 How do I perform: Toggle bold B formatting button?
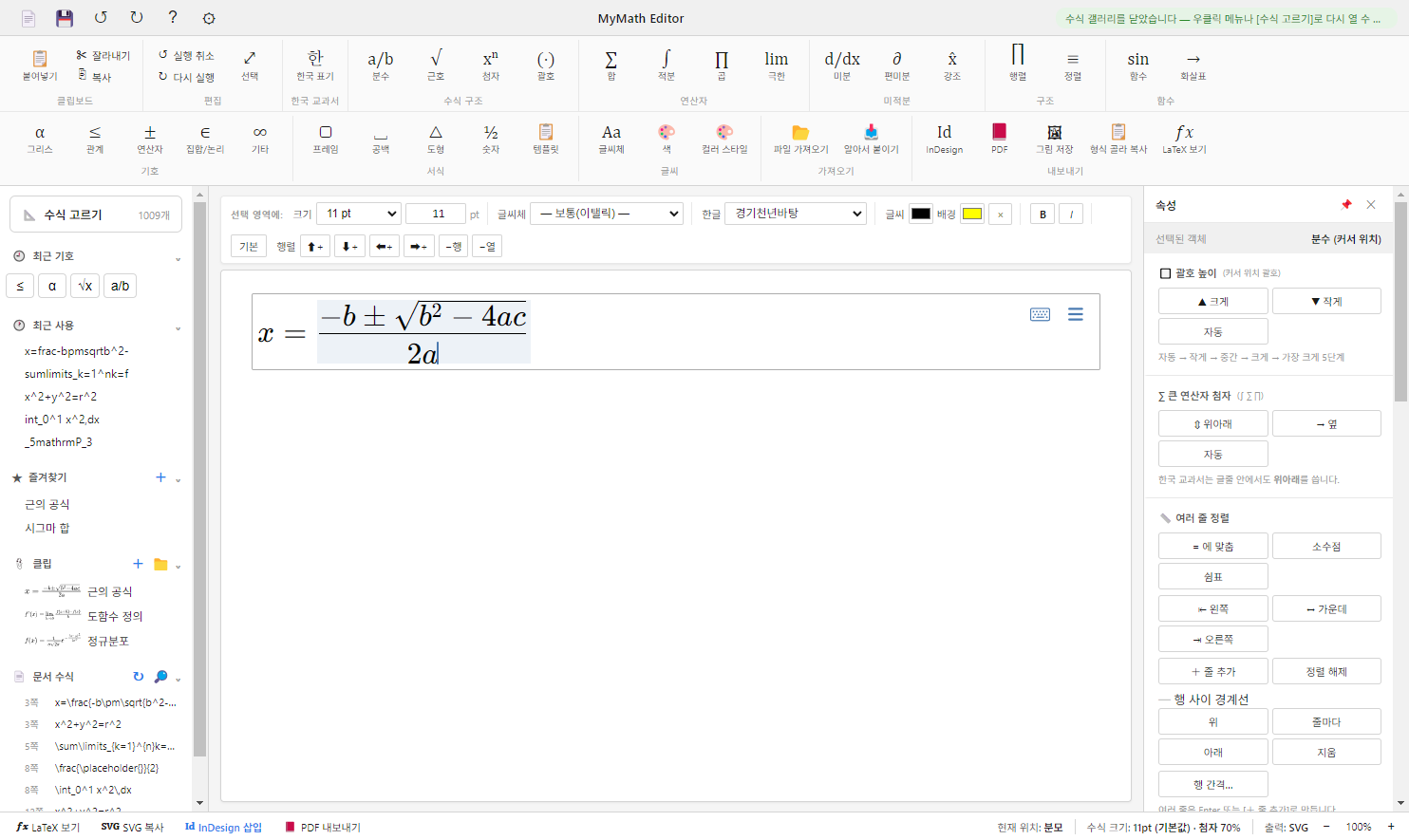click(x=1043, y=215)
